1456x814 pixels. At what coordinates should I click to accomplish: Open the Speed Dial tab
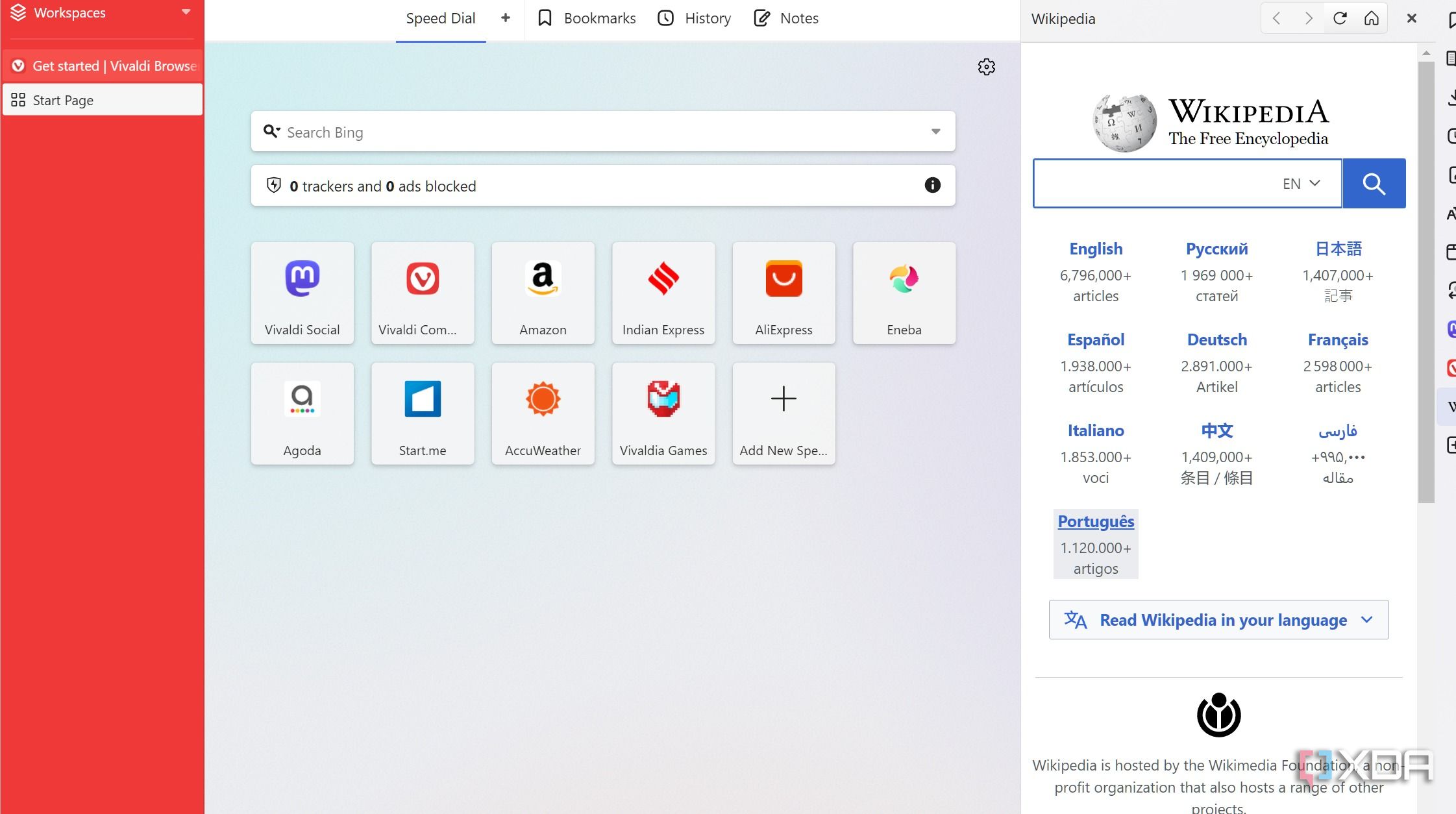pos(441,18)
